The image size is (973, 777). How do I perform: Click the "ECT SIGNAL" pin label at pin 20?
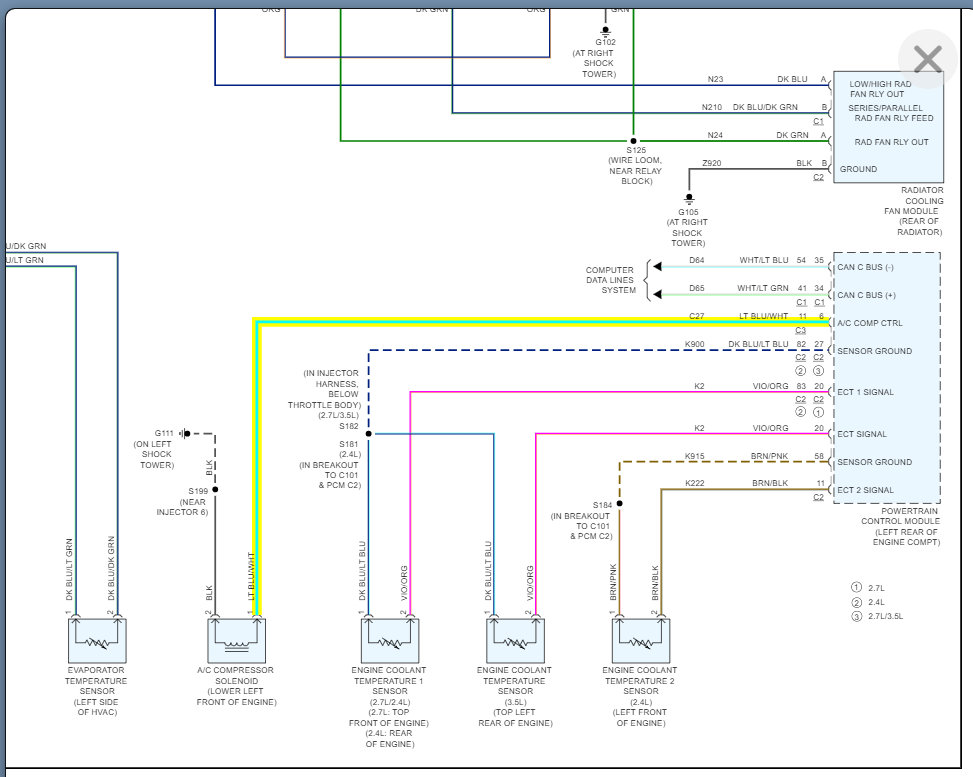(x=861, y=434)
